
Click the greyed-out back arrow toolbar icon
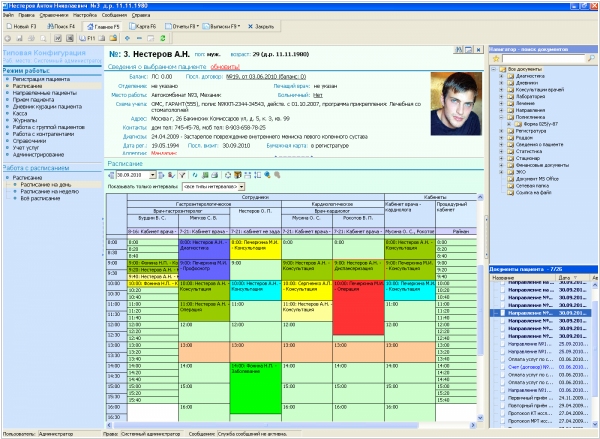tap(7, 38)
